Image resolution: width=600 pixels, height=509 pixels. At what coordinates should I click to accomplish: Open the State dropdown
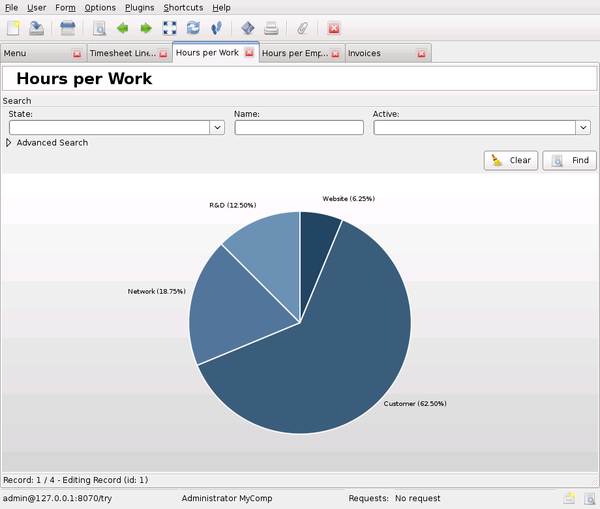[217, 127]
